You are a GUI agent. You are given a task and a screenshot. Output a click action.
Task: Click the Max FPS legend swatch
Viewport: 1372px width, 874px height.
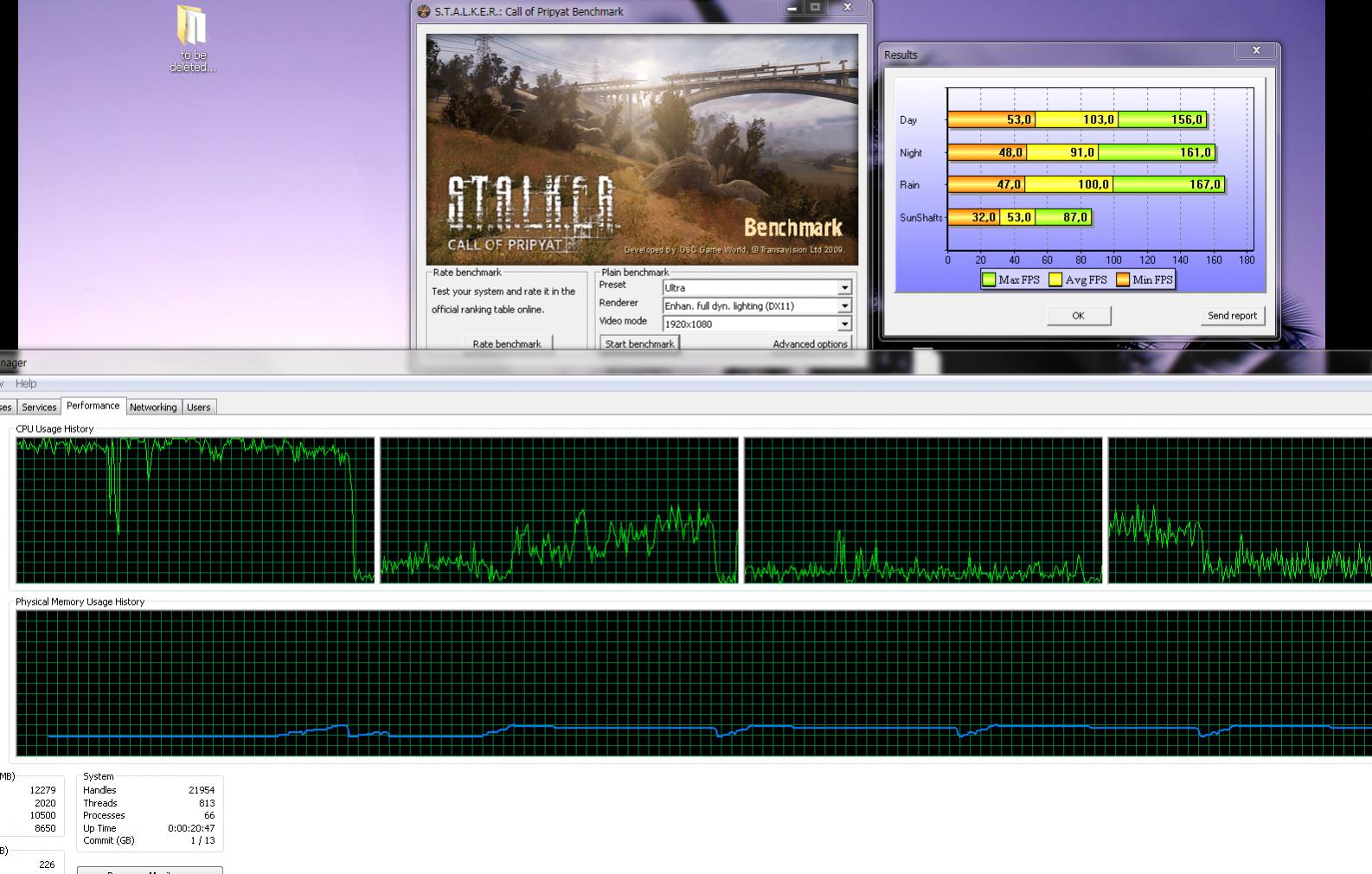pyautogui.click(x=989, y=280)
